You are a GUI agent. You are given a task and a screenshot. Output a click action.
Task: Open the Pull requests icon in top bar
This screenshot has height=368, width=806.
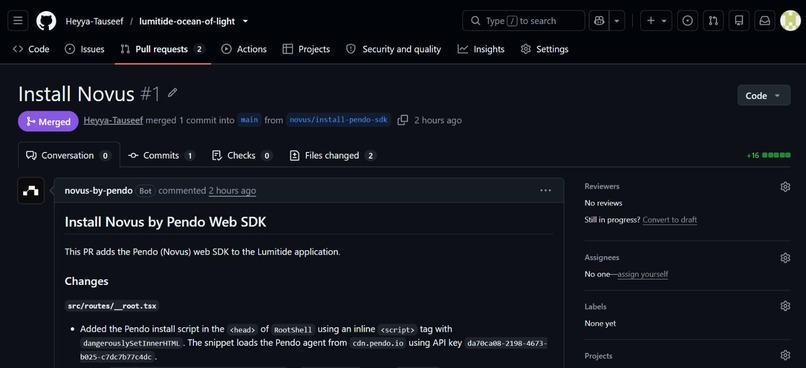(713, 21)
